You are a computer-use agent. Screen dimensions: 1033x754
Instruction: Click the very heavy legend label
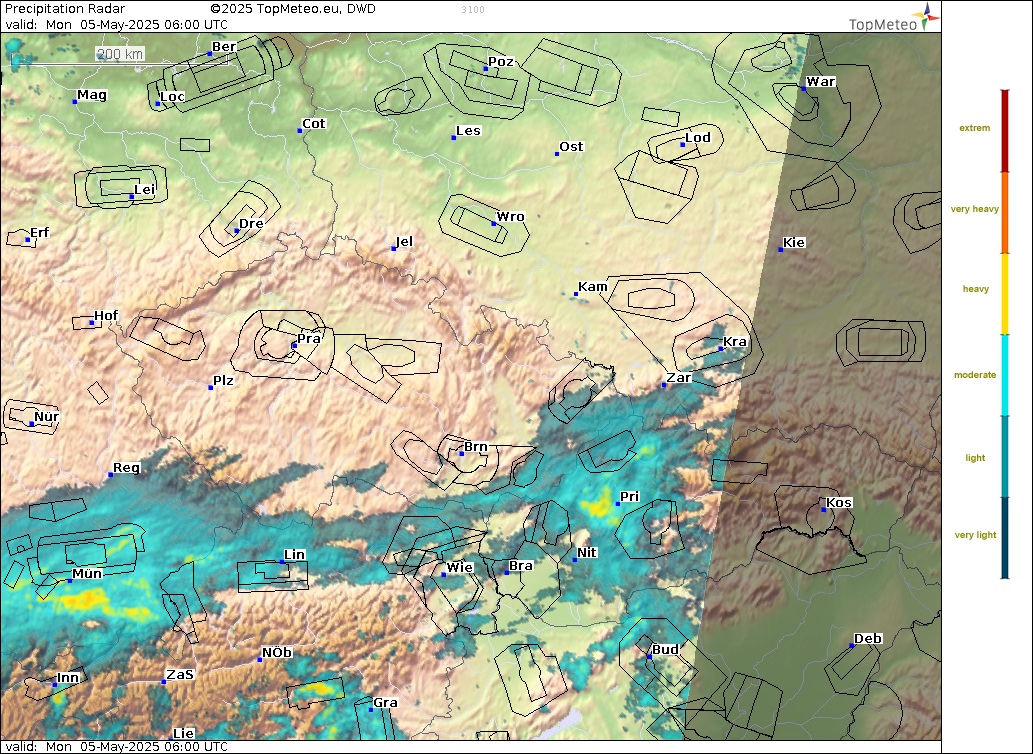974,209
